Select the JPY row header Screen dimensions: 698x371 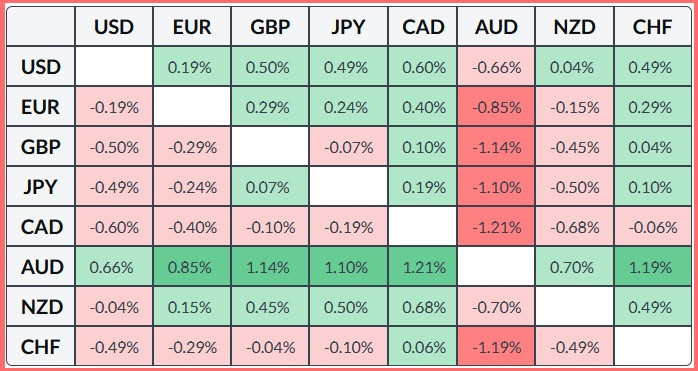click(x=40, y=187)
